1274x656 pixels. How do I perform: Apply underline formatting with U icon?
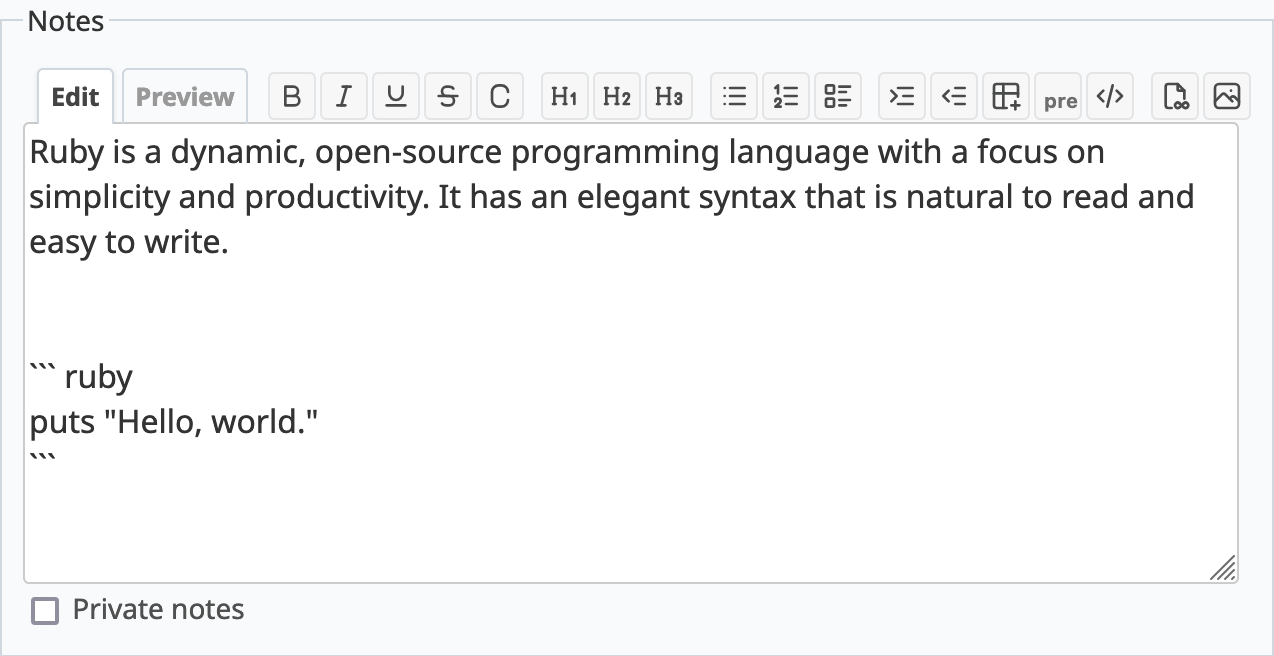click(396, 96)
